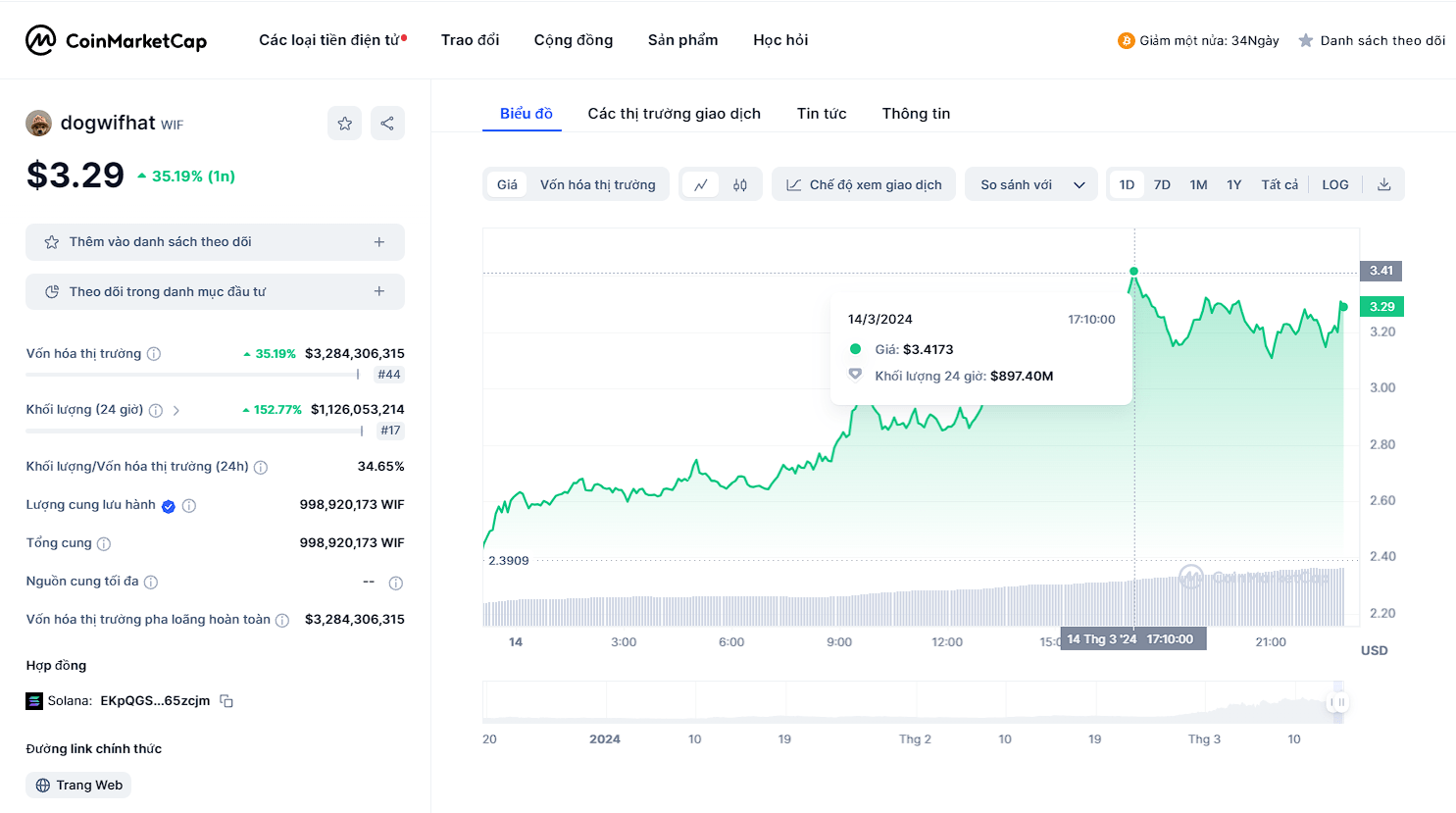This screenshot has height=813, width=1456.
Task: Switch to candlestick chart icon
Action: tap(740, 184)
